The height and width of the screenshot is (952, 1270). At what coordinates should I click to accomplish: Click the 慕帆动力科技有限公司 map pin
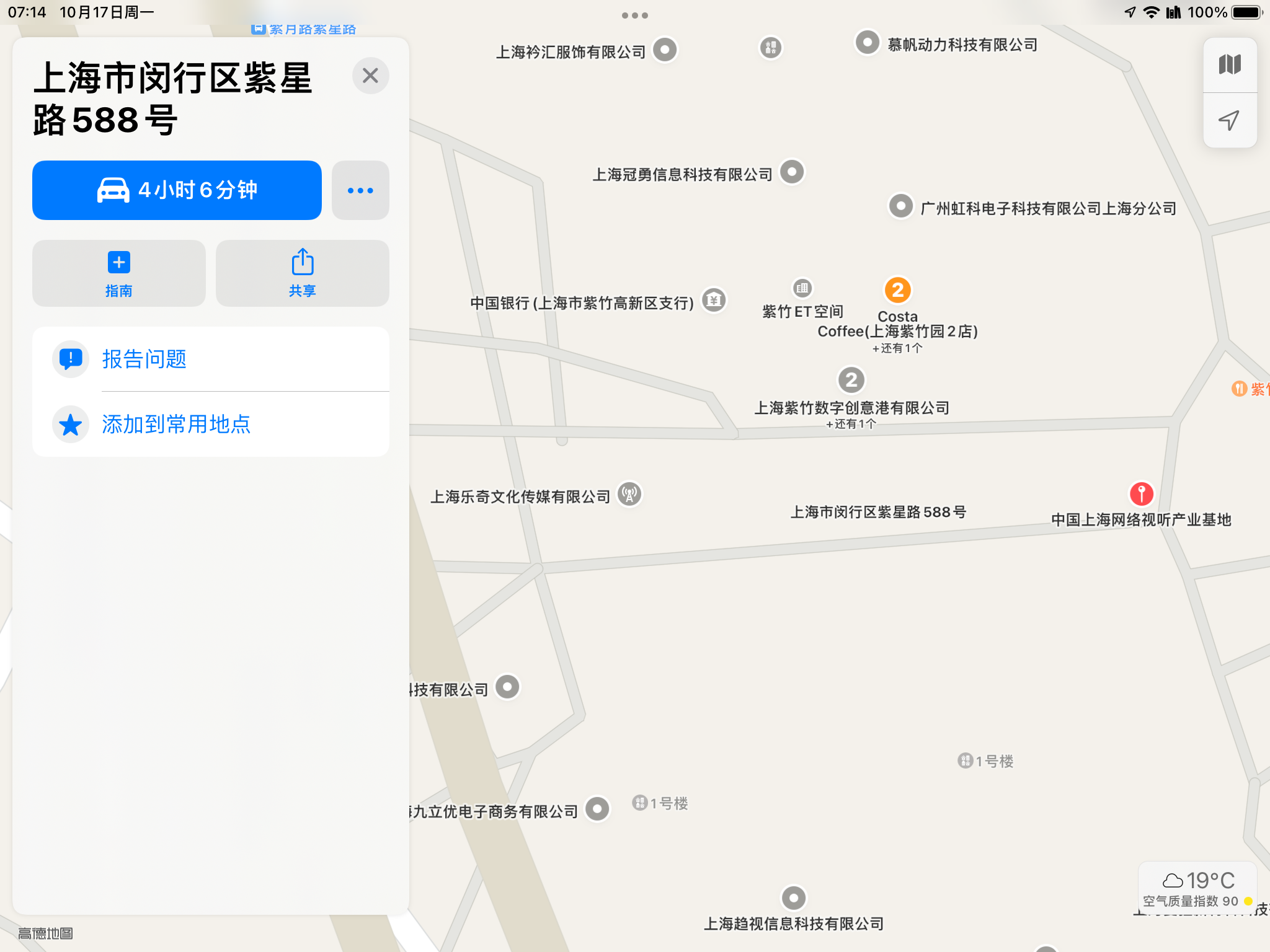point(868,43)
